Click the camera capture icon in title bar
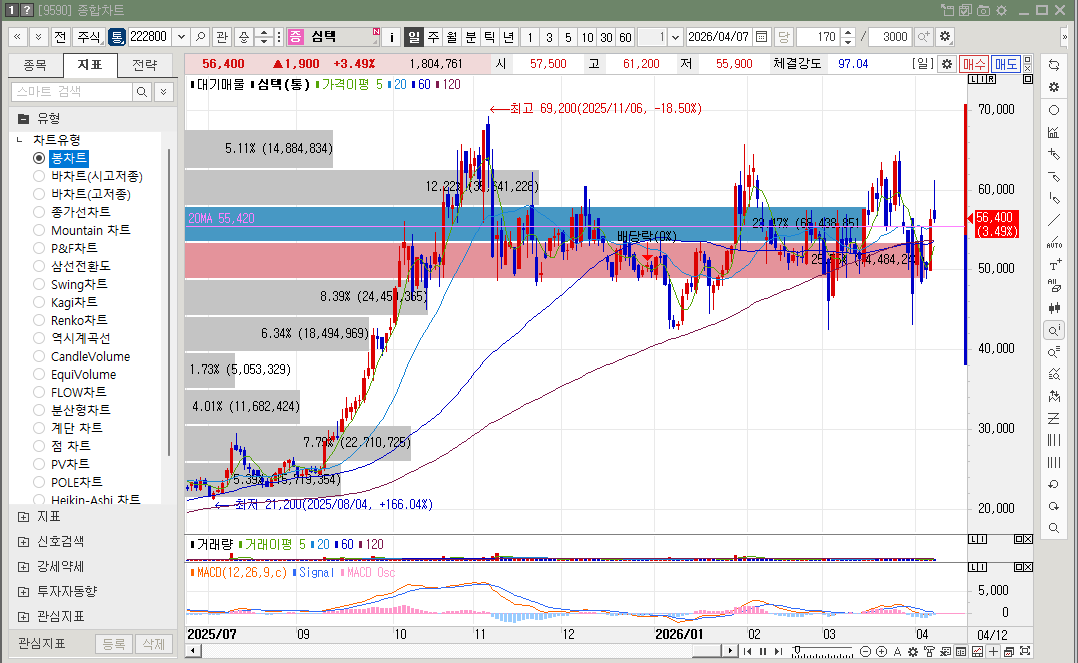Image resolution: width=1078 pixels, height=663 pixels. coord(984,10)
